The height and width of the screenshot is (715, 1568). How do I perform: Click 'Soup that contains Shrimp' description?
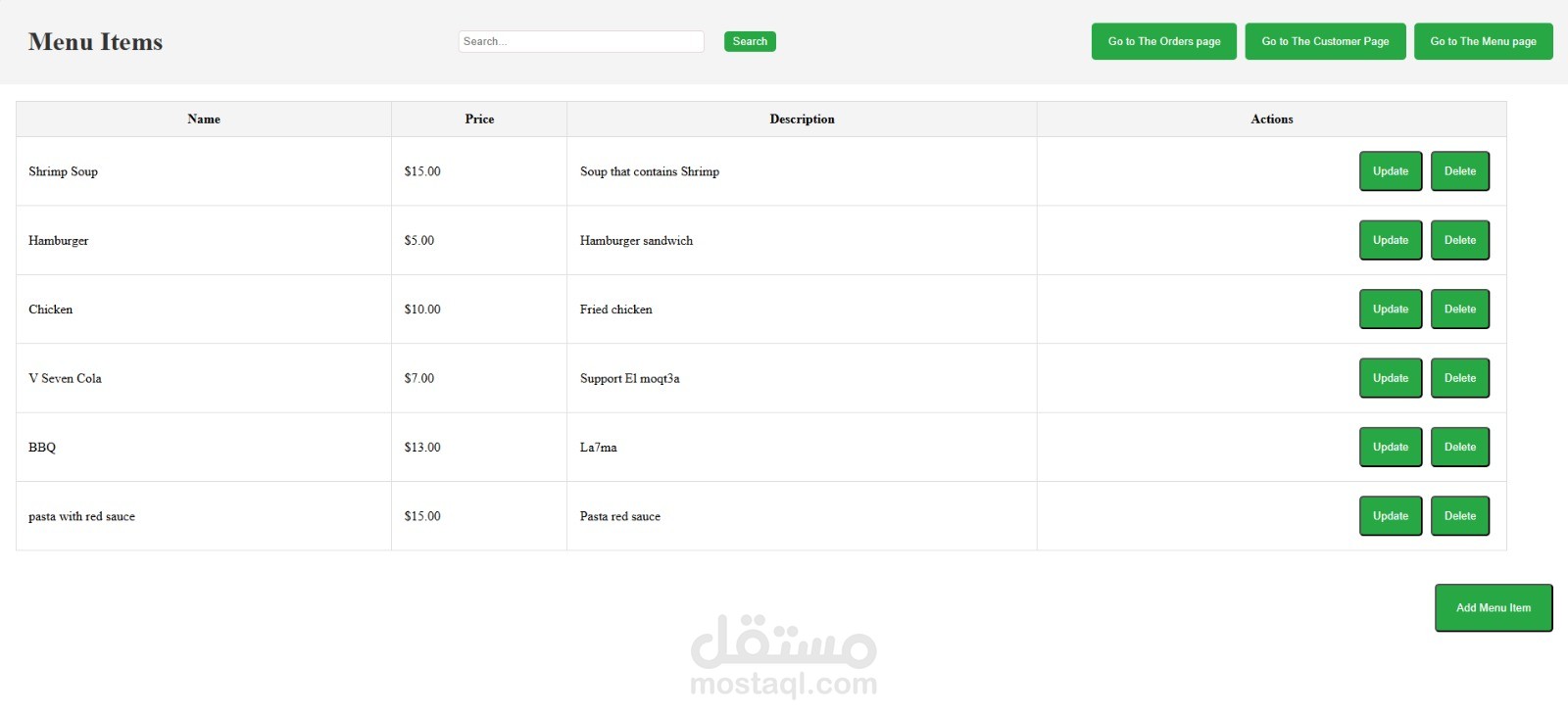click(x=650, y=171)
